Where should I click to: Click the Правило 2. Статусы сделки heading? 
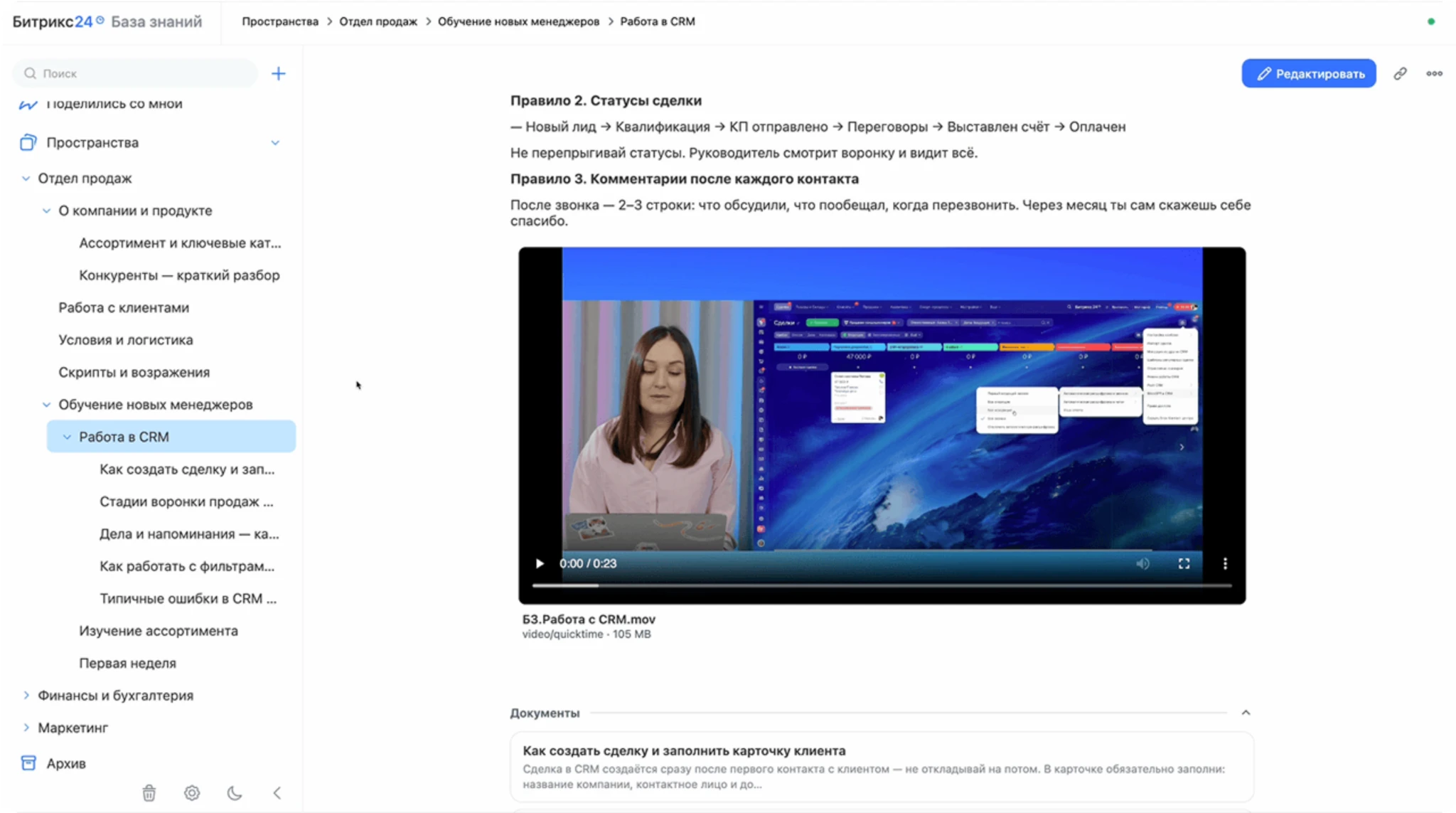pyautogui.click(x=606, y=100)
